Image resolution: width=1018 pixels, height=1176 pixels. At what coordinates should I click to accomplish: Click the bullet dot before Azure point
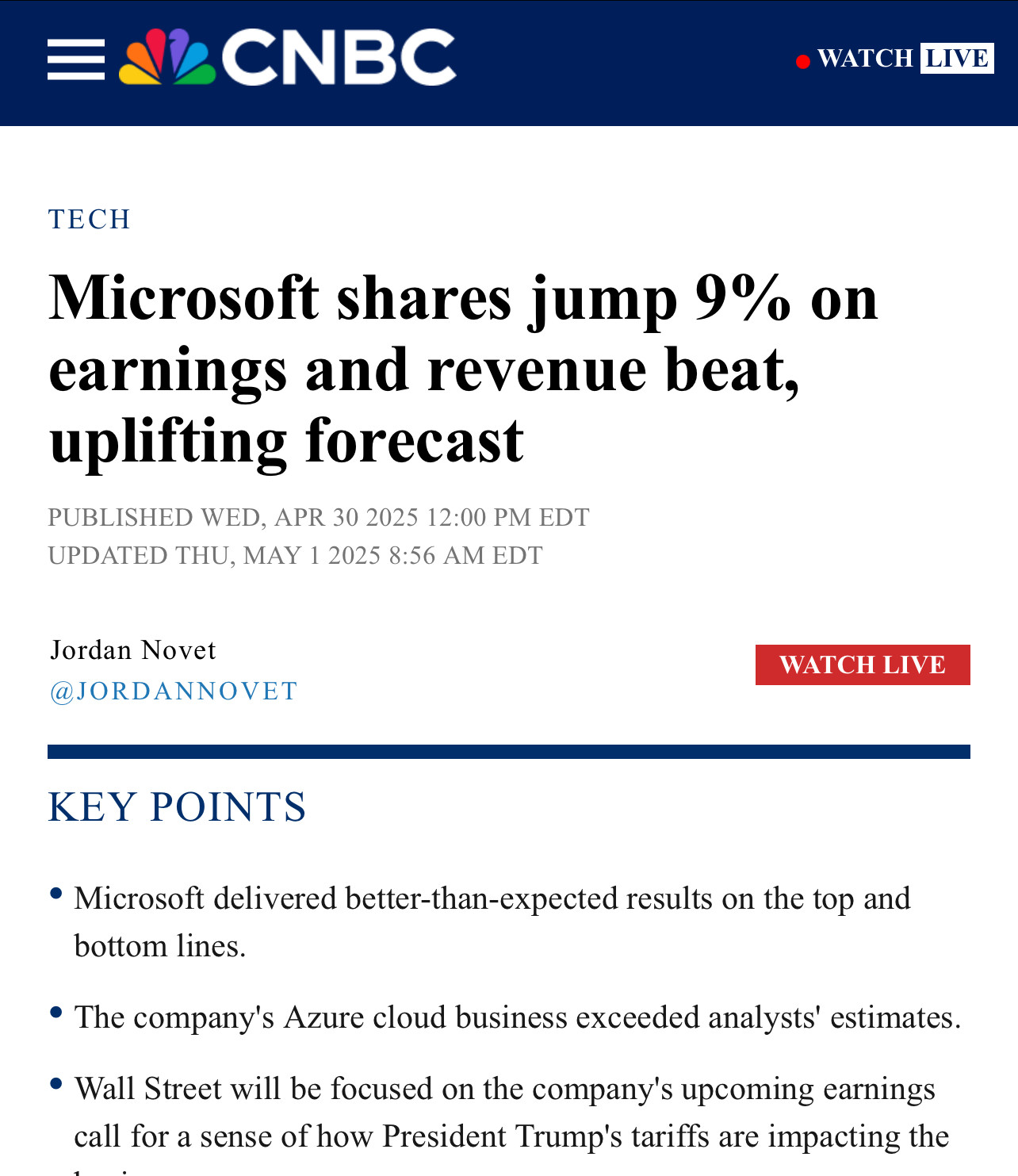pos(55,1012)
